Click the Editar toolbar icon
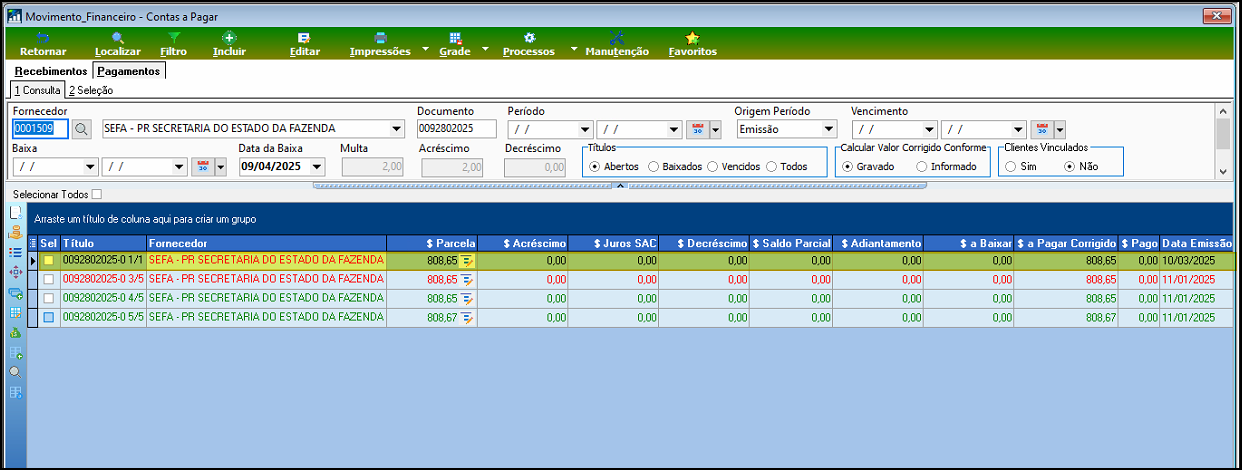The height and width of the screenshot is (470, 1242). tap(304, 37)
